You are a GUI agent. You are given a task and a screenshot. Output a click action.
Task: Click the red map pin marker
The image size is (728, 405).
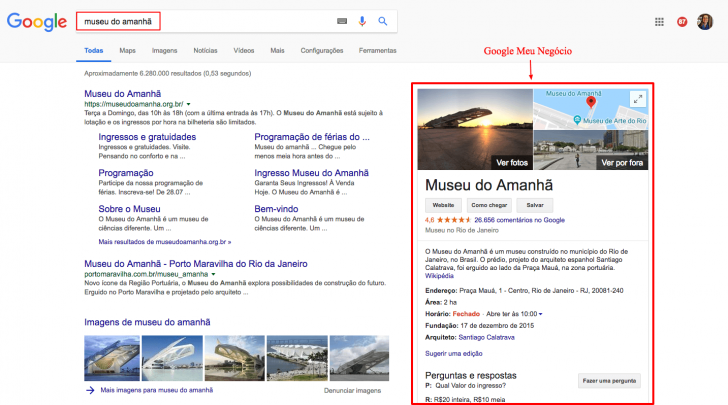pyautogui.click(x=591, y=102)
